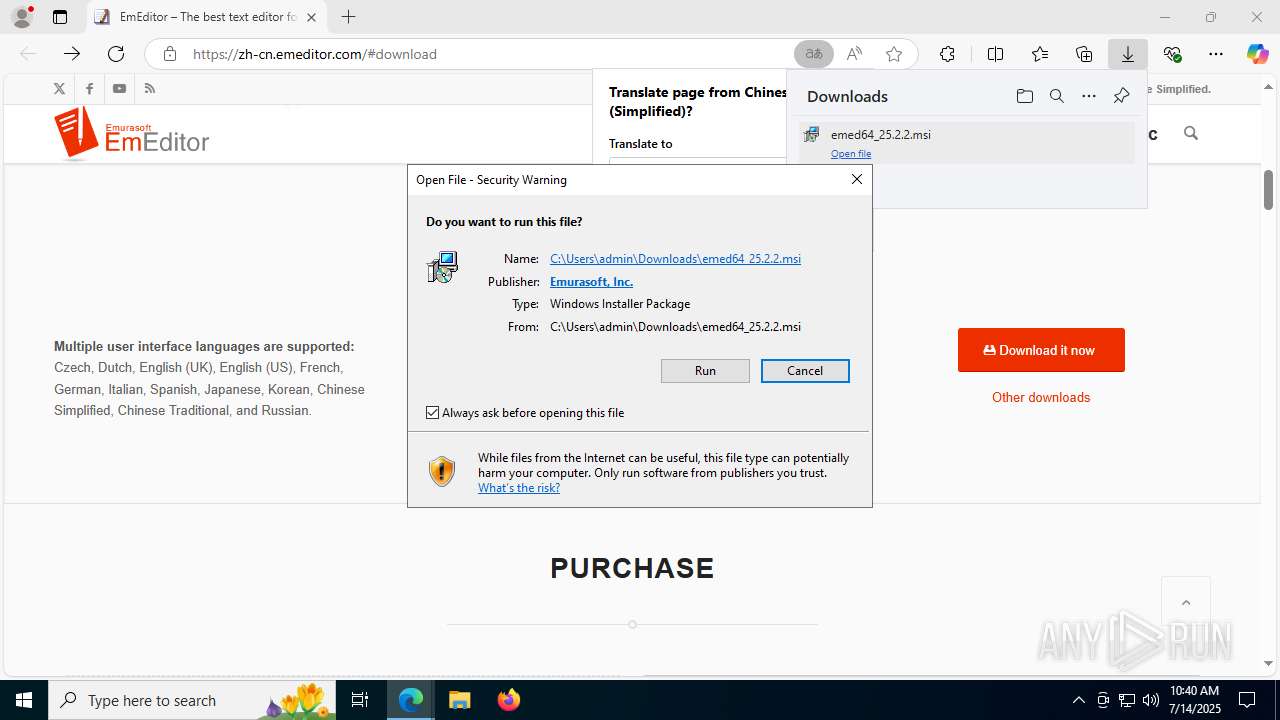The image size is (1280, 720).
Task: Open the RSS feed icon
Action: point(150,88)
